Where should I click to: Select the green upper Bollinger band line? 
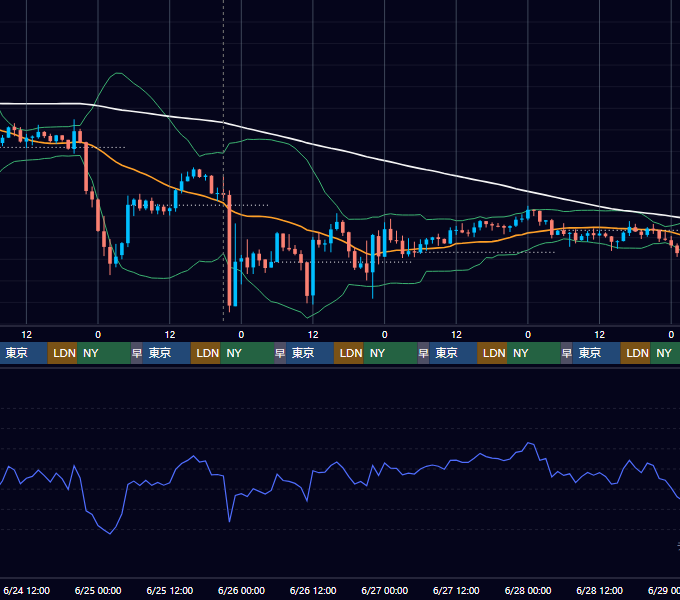[260, 140]
